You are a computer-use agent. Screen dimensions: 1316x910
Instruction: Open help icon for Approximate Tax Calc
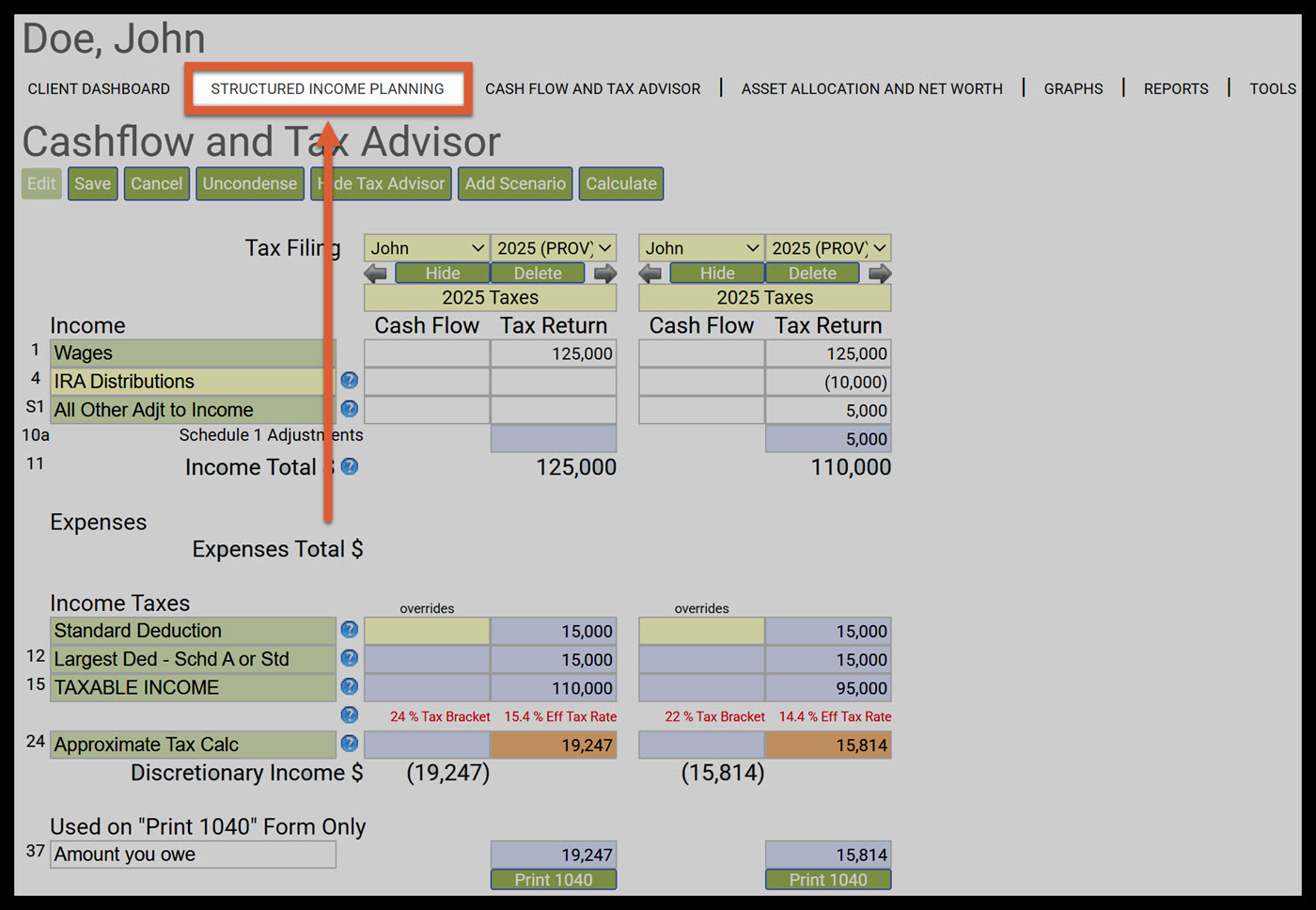(350, 744)
